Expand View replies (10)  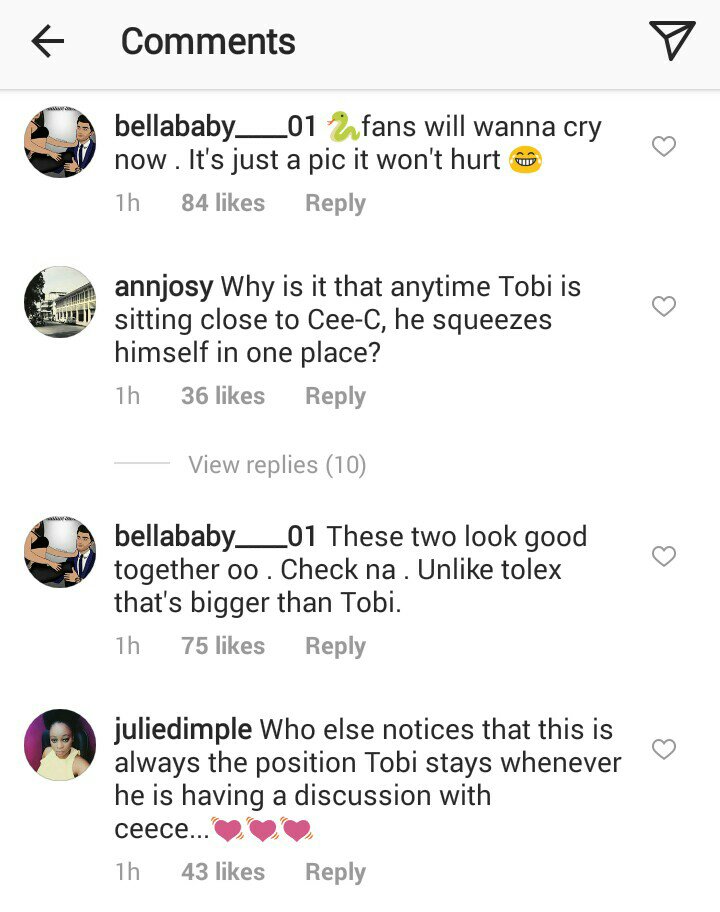coord(277,465)
